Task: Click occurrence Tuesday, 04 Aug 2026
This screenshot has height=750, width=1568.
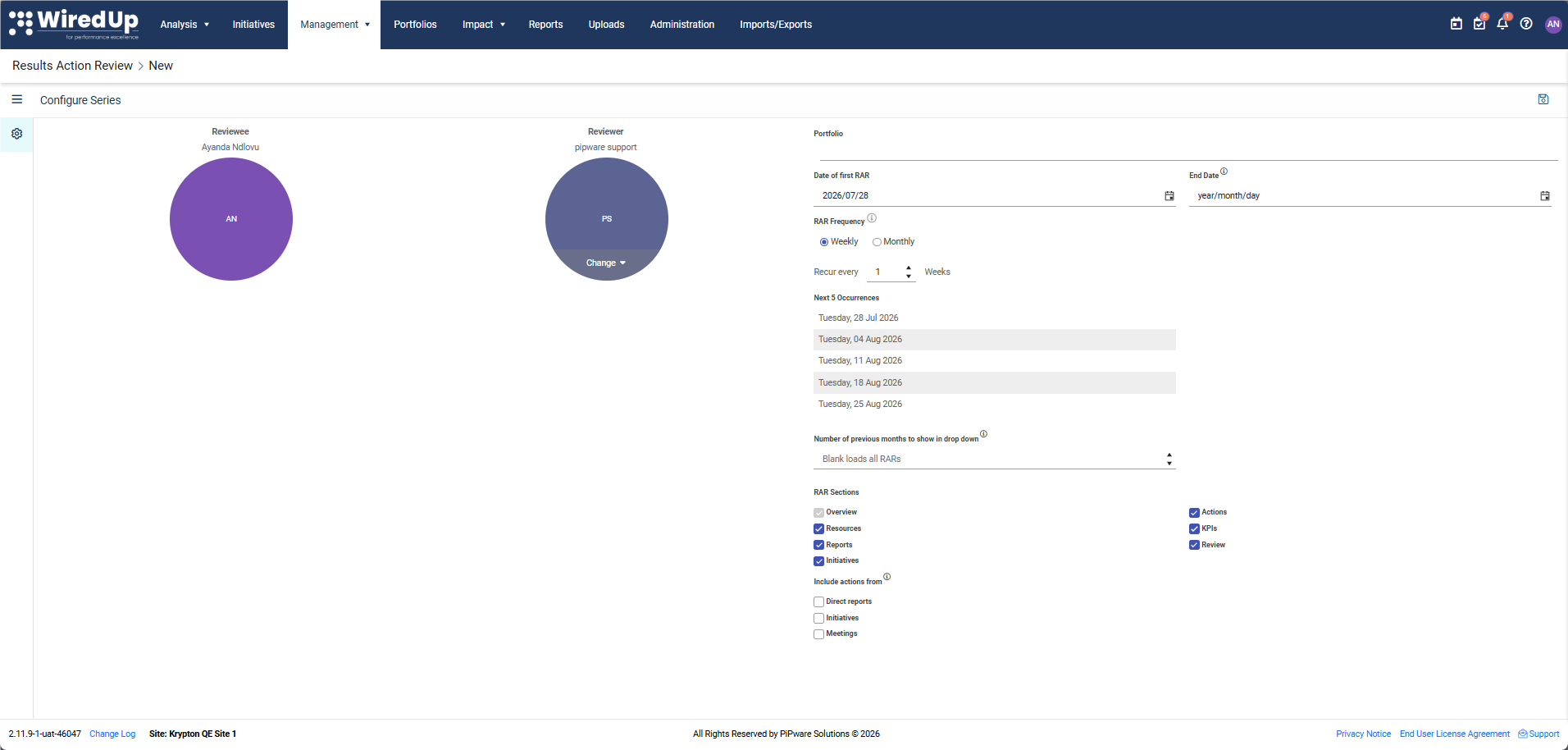Action: click(995, 340)
